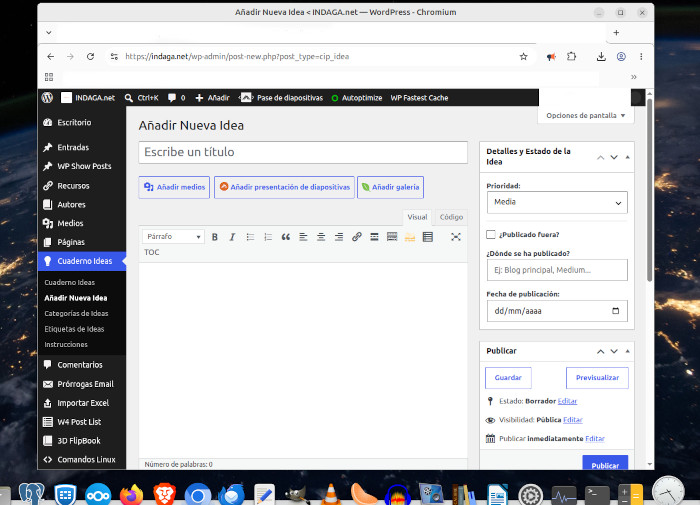Open WP Show Posts menu
Viewport: 700px width, 505px height.
[x=82, y=166]
